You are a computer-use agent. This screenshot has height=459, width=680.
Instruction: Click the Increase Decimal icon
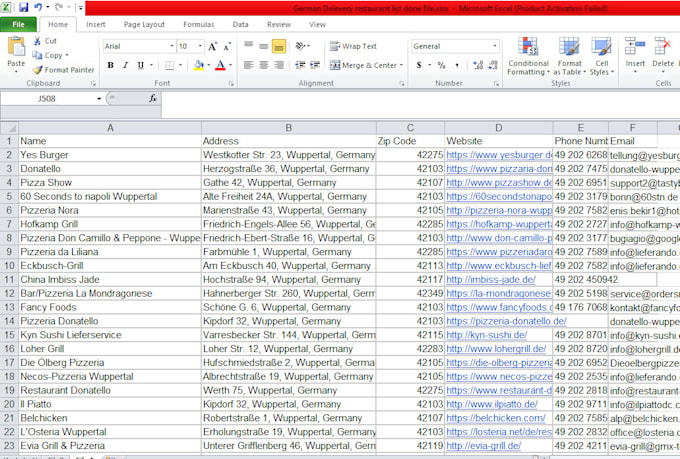click(478, 65)
